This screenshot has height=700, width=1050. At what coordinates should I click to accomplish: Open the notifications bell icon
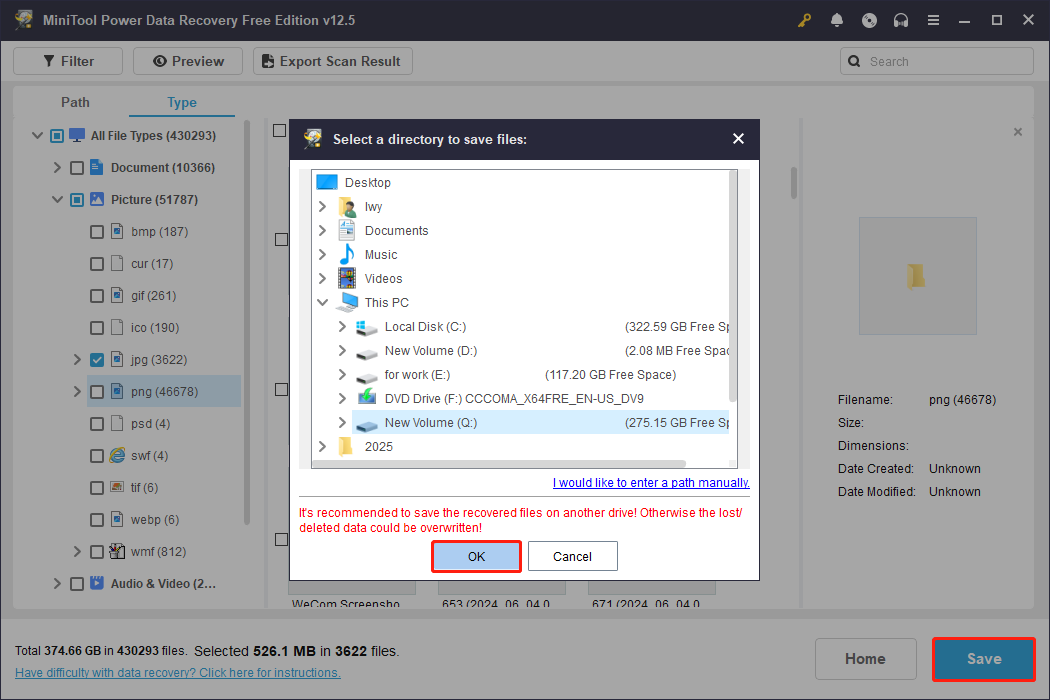pos(836,20)
